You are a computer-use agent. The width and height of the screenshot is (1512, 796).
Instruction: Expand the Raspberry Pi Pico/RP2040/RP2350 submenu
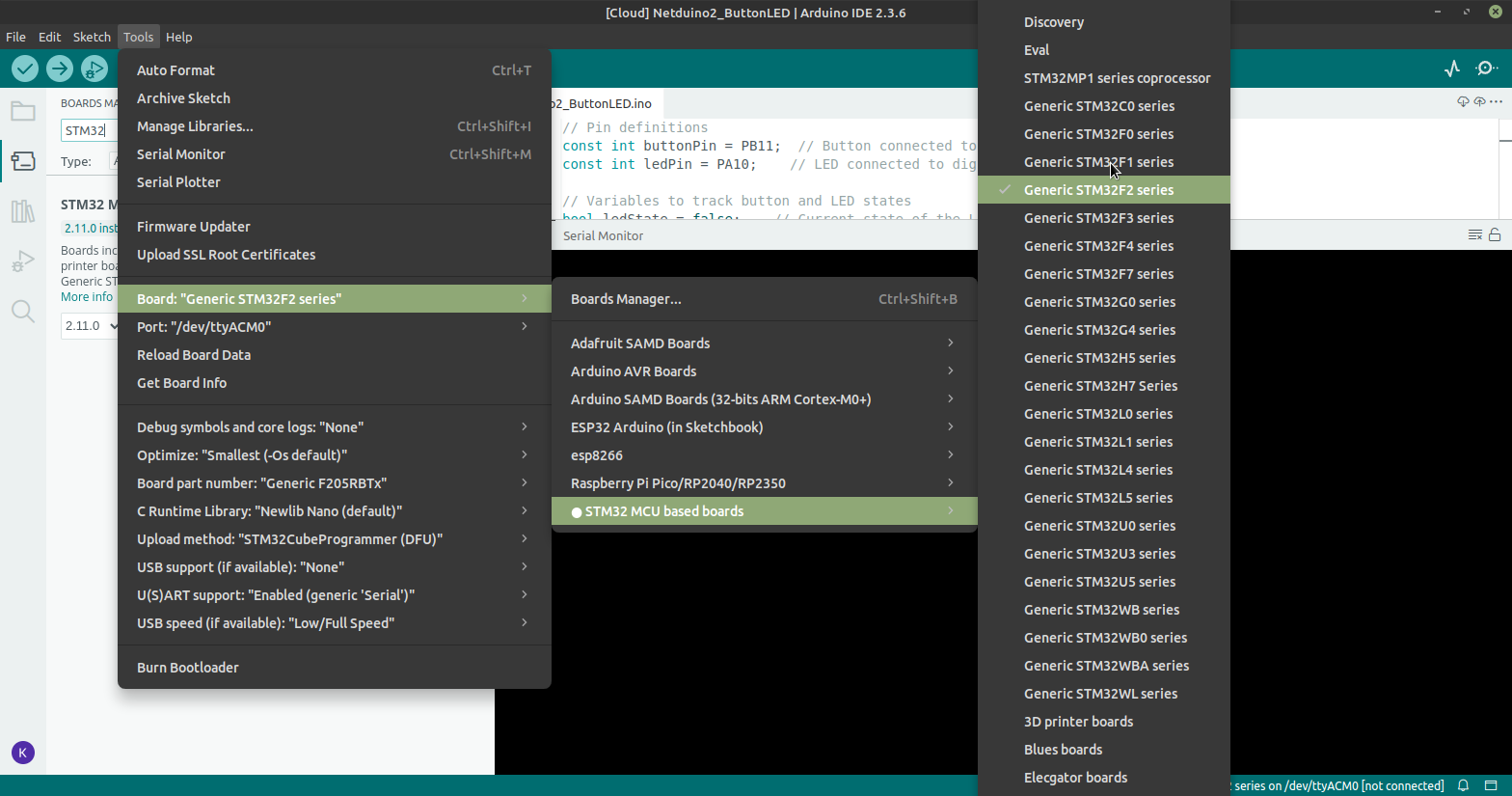[x=765, y=483]
